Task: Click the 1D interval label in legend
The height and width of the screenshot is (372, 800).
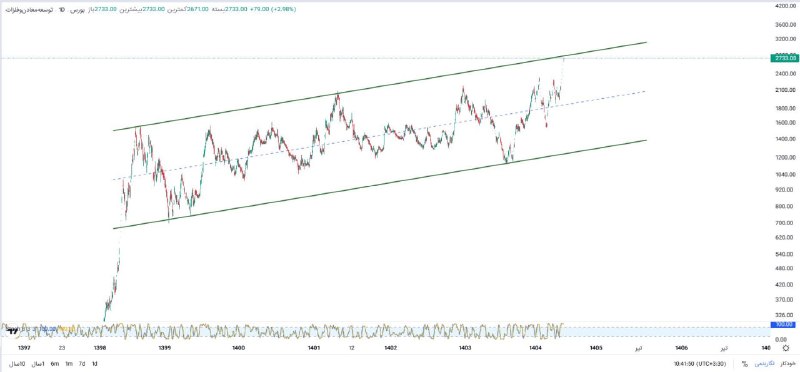Action: tap(62, 9)
